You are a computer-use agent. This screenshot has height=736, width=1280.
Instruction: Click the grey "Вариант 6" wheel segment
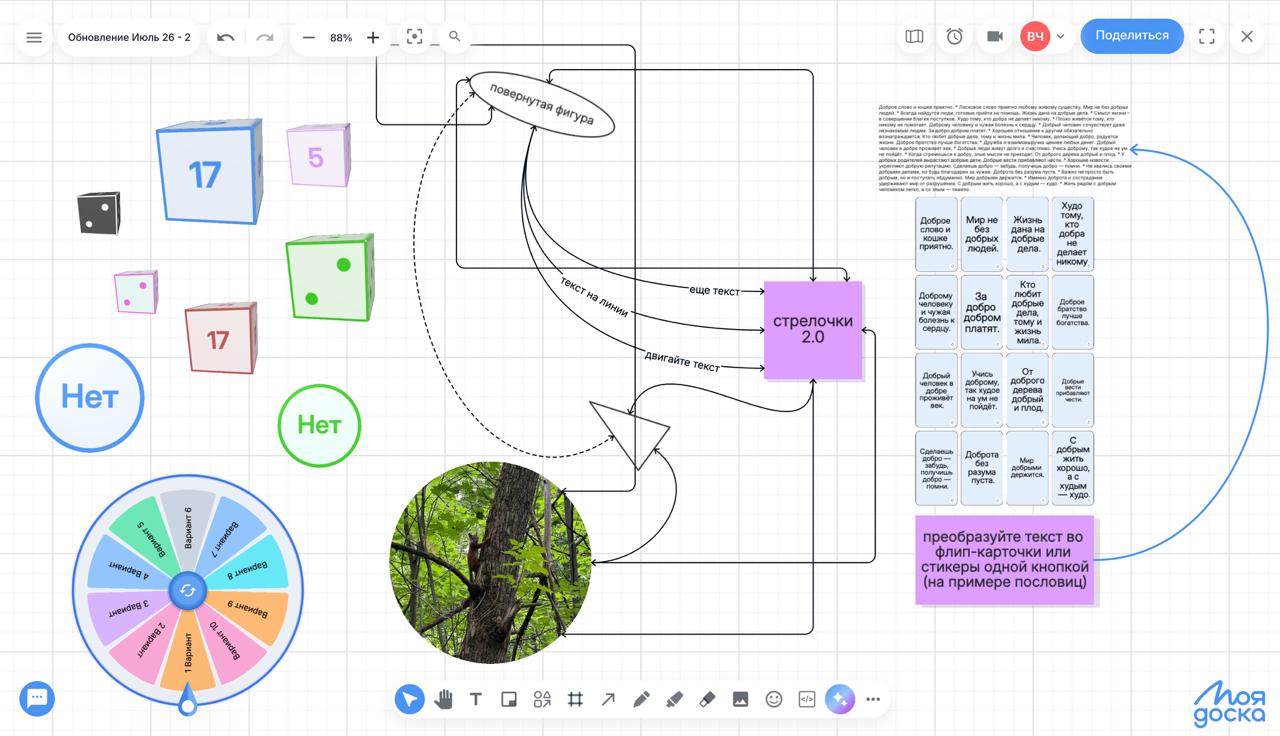coord(187,529)
